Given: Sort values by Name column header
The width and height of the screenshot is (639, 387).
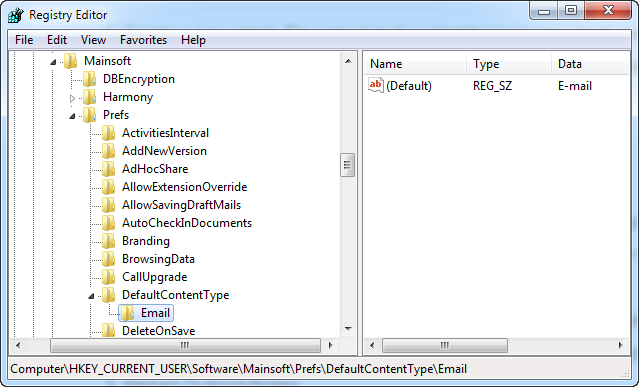Looking at the screenshot, I should (415, 64).
